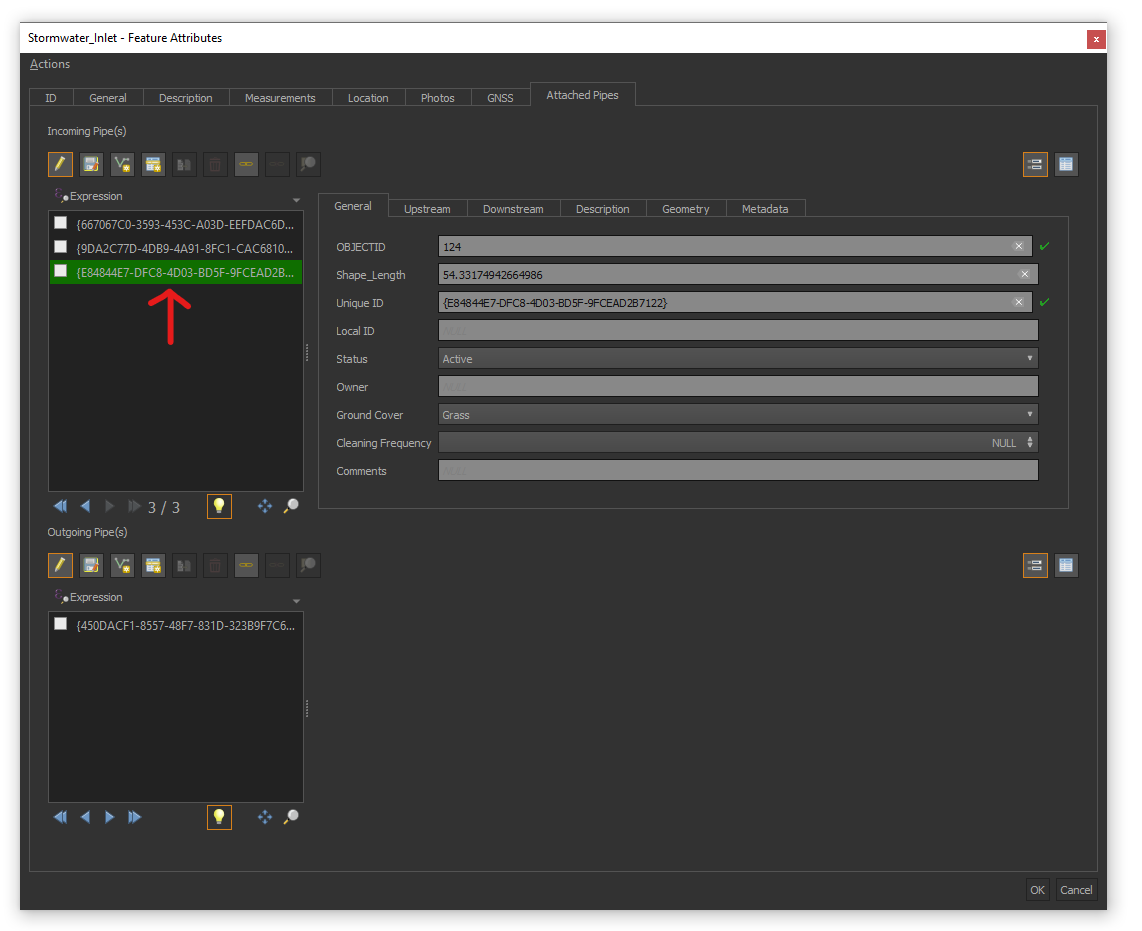The height and width of the screenshot is (931, 1142).
Task: Clear the Shape_Length field value
Action: point(1025,274)
